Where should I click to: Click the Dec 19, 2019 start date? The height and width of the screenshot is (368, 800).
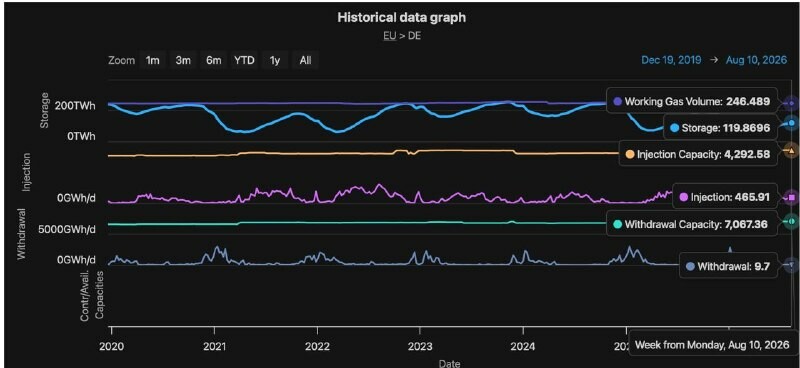point(671,60)
